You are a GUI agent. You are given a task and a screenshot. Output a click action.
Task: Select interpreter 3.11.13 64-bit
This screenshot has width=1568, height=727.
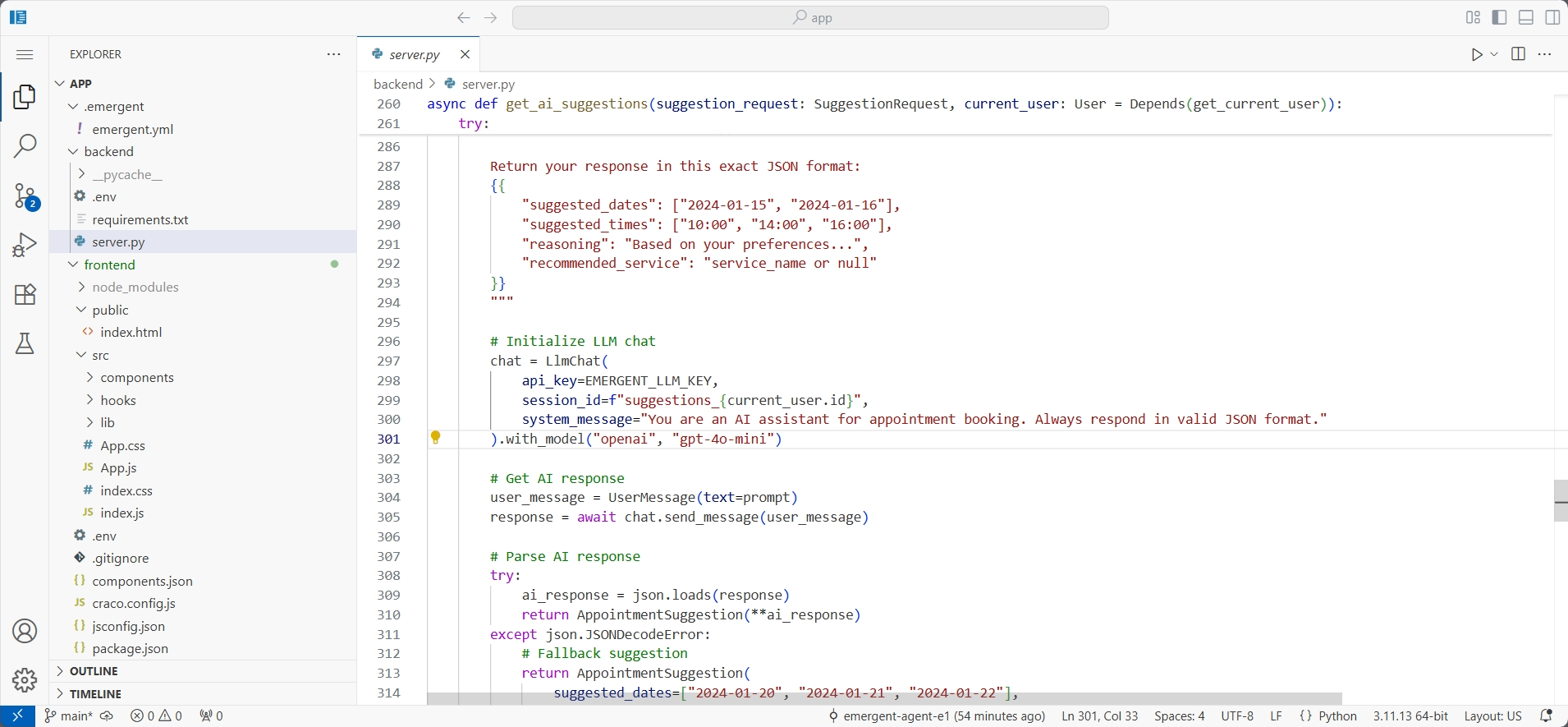[1410, 716]
